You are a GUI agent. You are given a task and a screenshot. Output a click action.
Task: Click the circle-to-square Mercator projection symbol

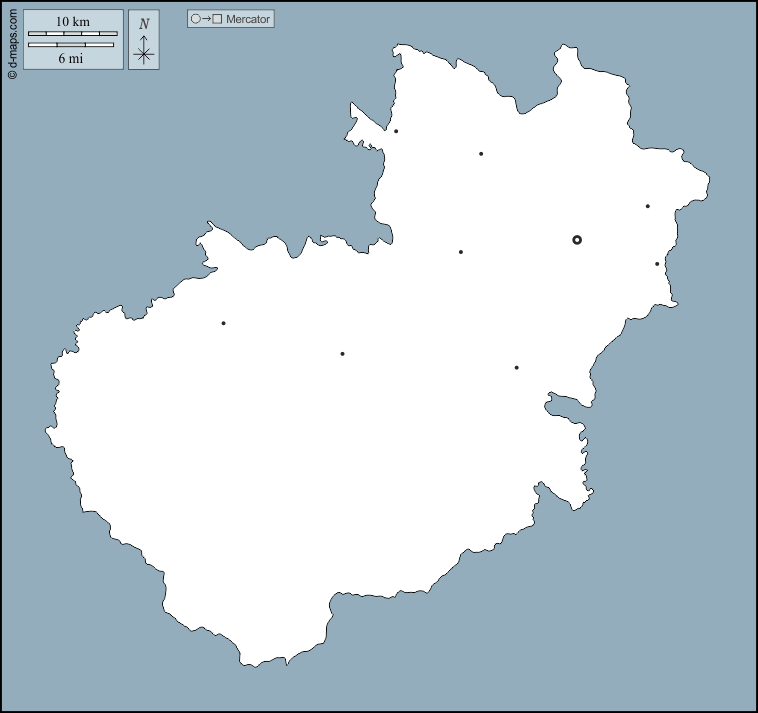tap(205, 19)
